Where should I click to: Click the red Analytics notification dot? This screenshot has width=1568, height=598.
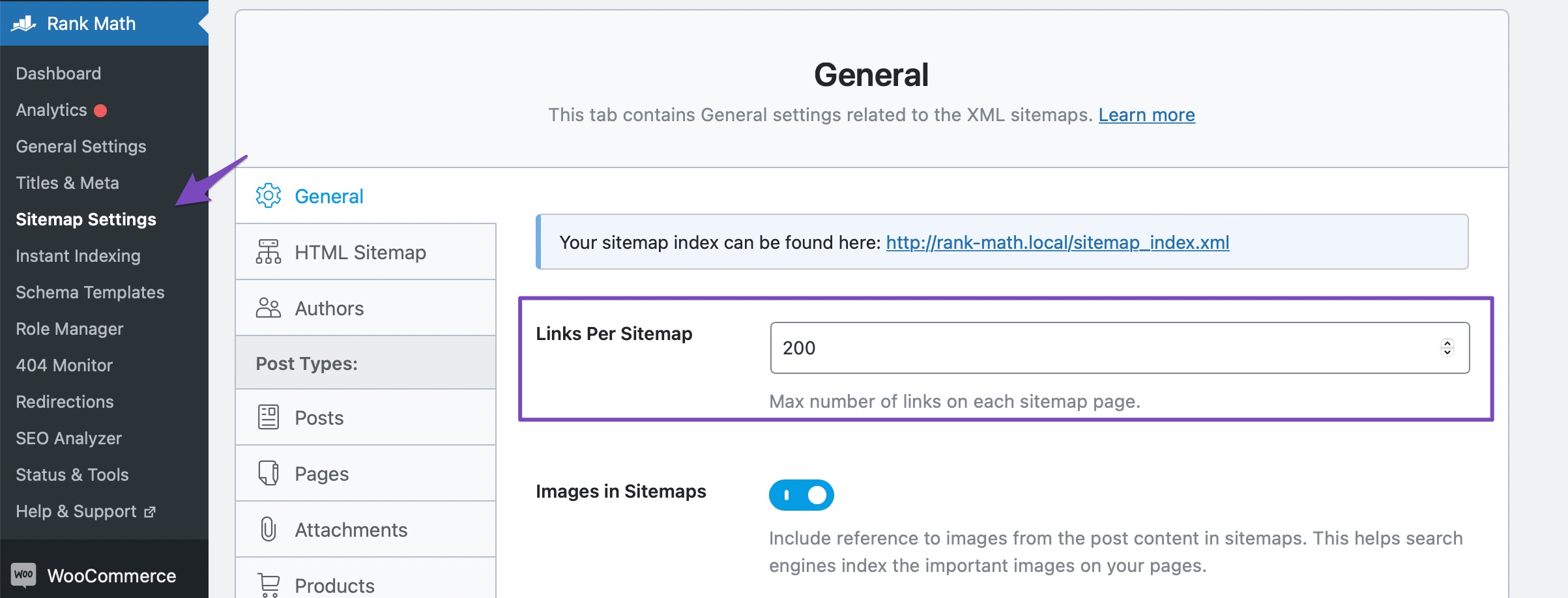pyautogui.click(x=100, y=111)
